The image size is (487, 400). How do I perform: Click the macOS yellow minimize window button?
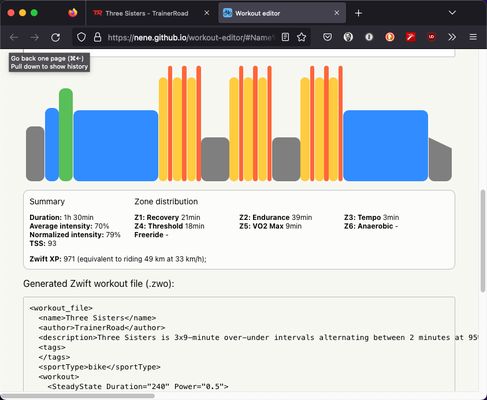pyautogui.click(x=22, y=13)
